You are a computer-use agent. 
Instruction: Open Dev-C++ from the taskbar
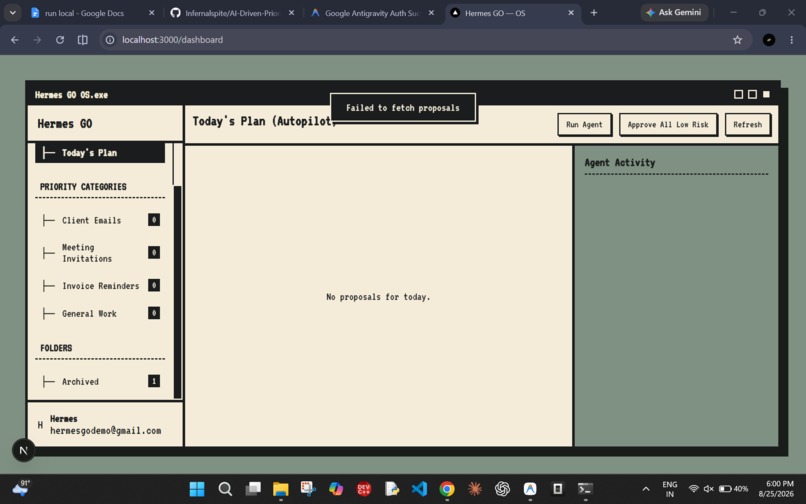[x=363, y=489]
